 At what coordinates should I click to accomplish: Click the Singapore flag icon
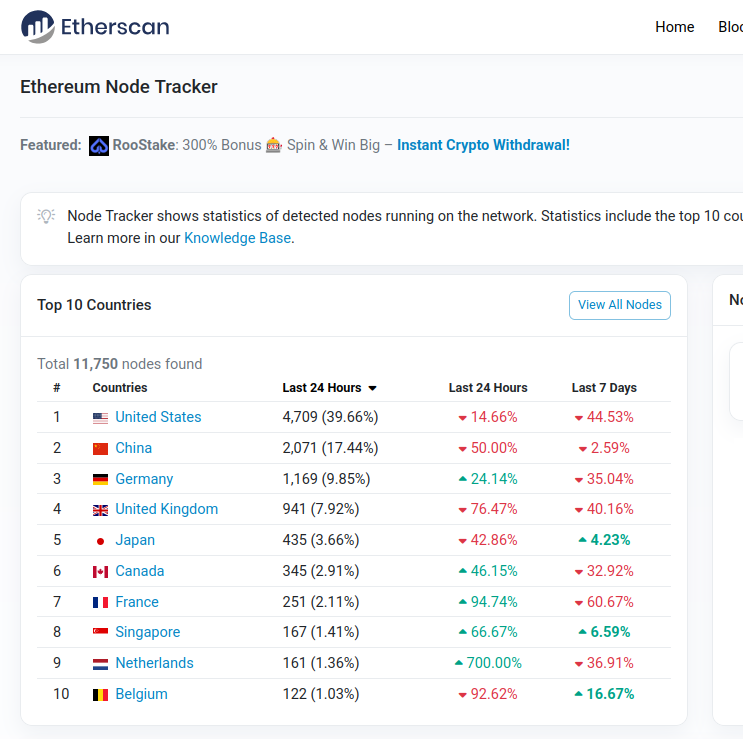(100, 631)
